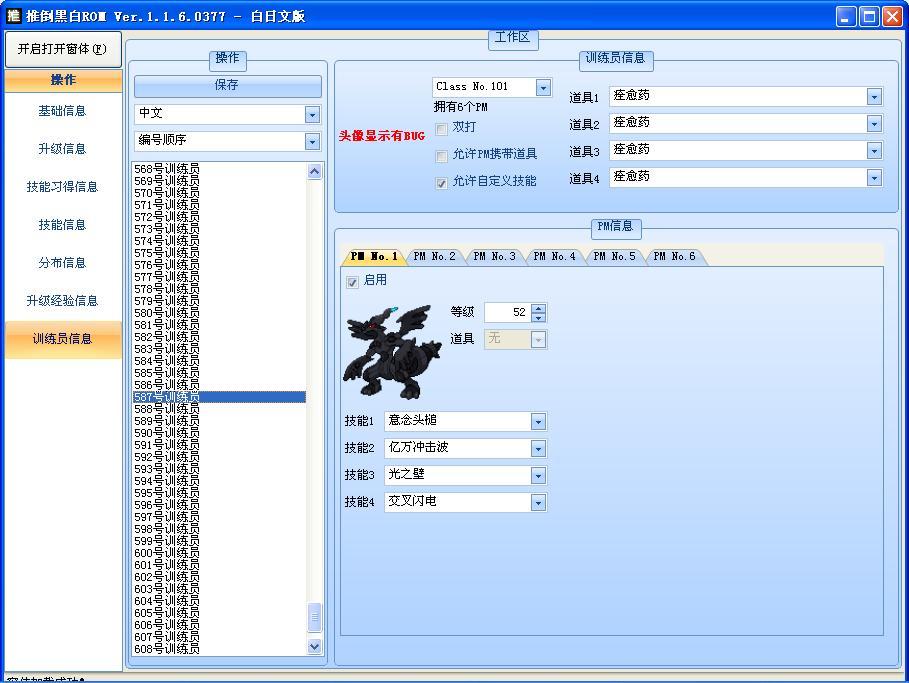Click the 等级 value field showing 52
909x683 pixels.
click(x=507, y=313)
